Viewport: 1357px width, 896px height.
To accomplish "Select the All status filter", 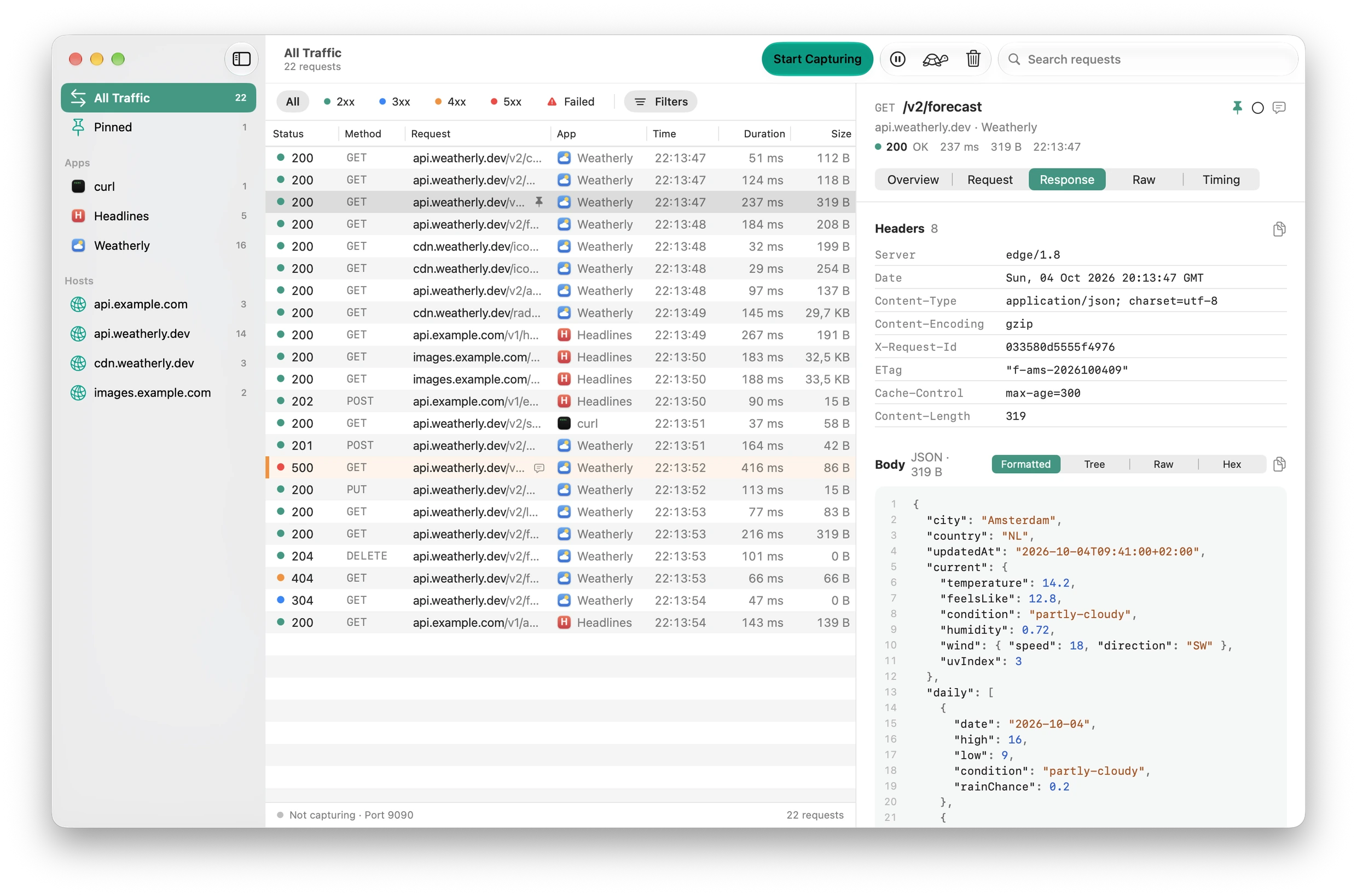I will (293, 102).
